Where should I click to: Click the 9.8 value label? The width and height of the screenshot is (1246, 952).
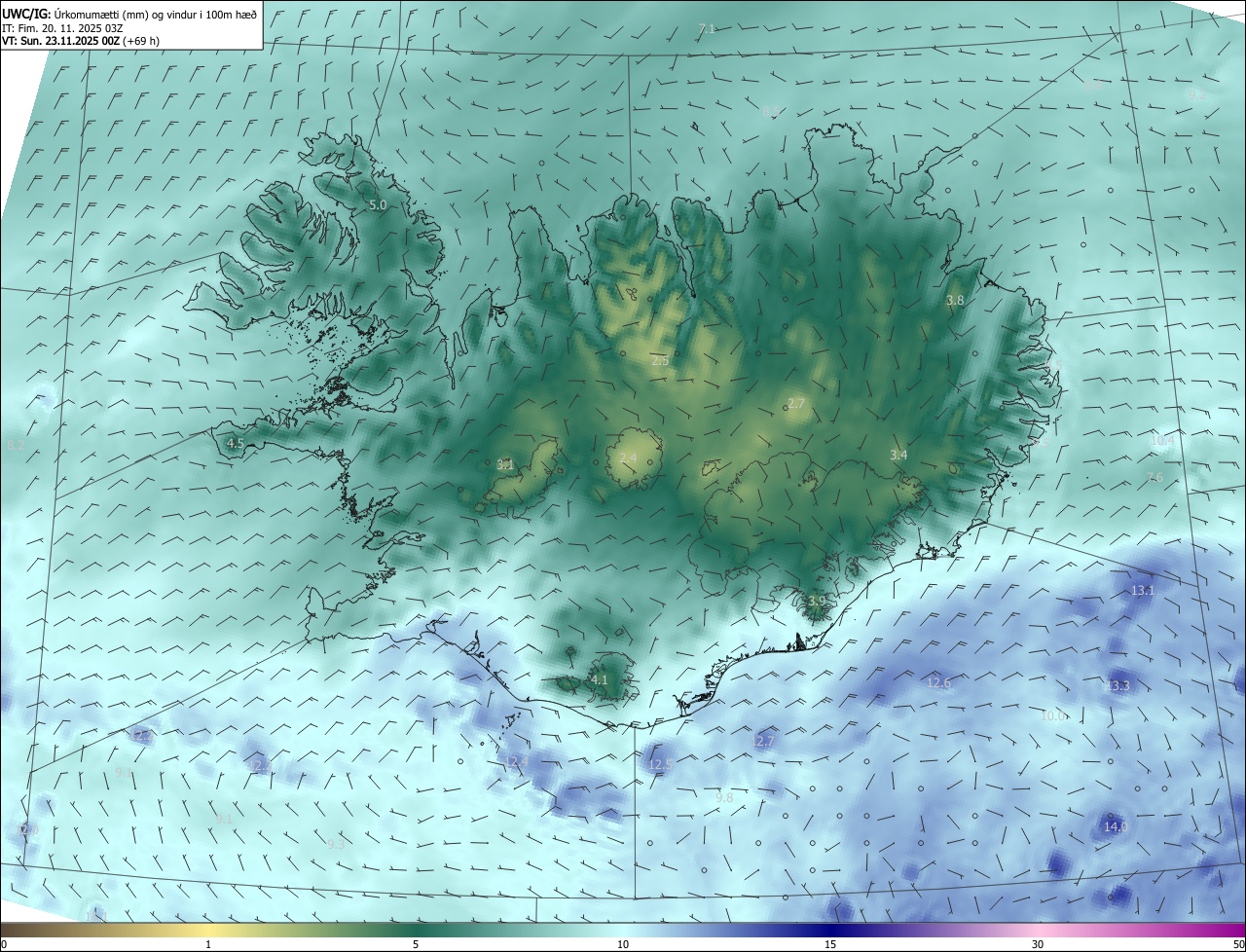(x=724, y=797)
